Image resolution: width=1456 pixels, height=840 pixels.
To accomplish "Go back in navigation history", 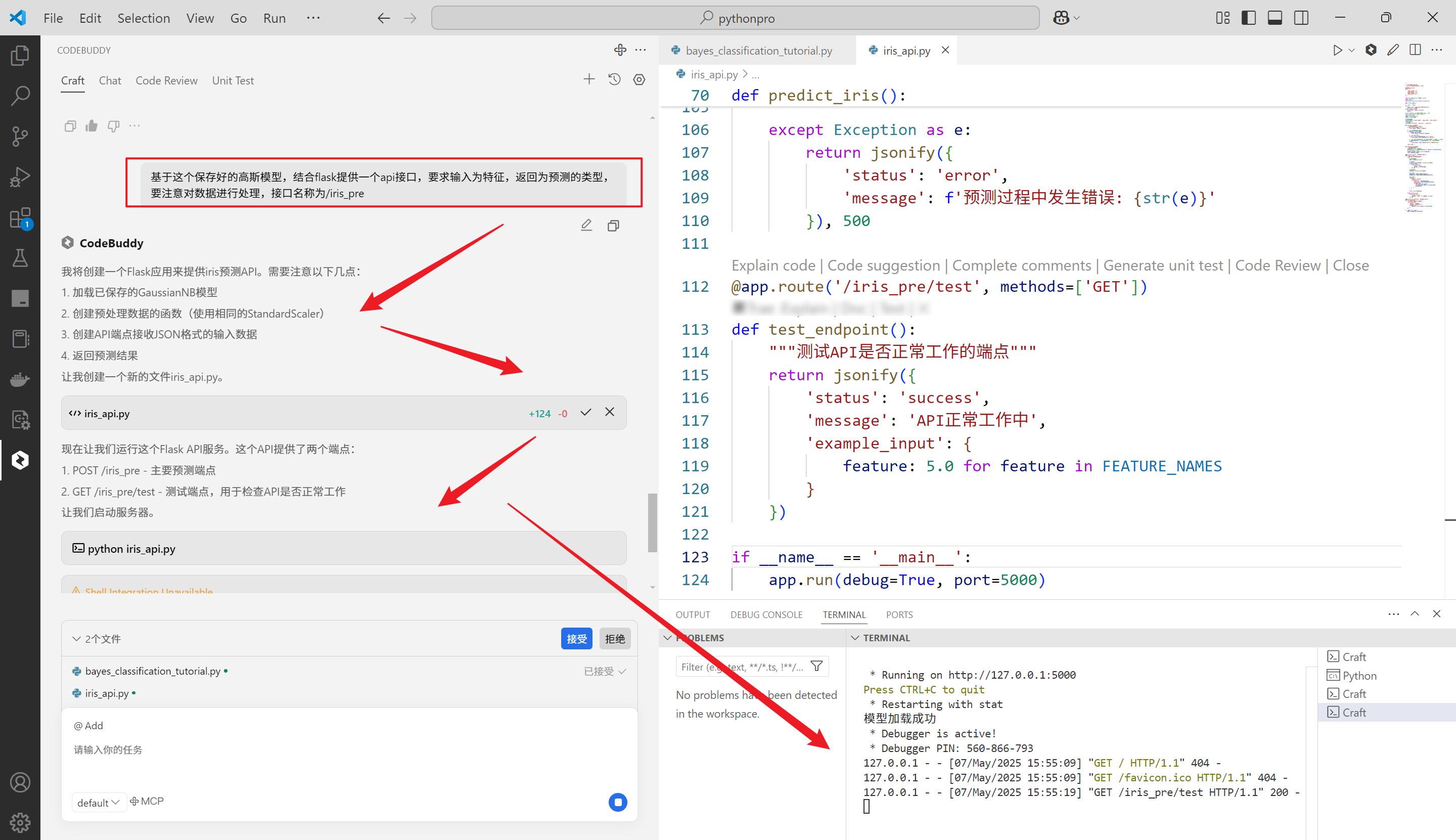I will 383,19.
